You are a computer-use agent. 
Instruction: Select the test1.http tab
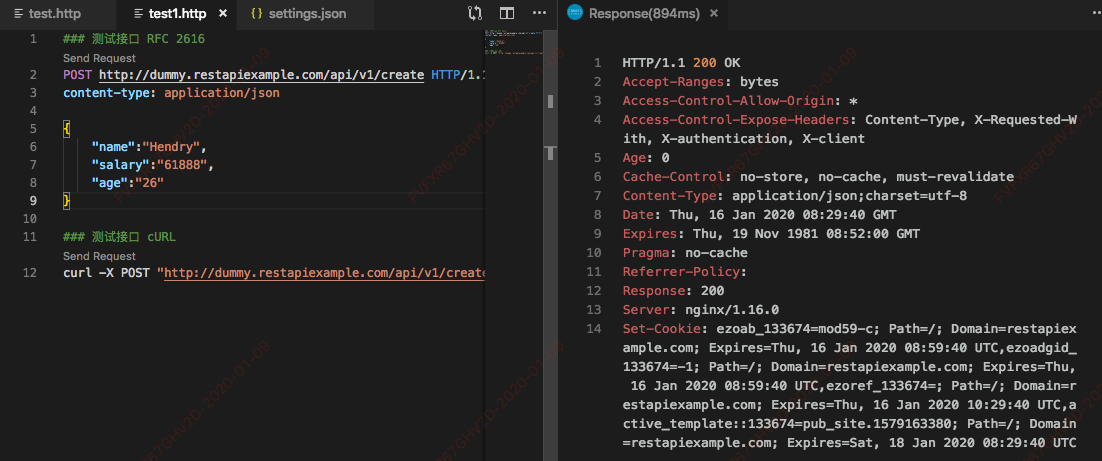[x=176, y=14]
